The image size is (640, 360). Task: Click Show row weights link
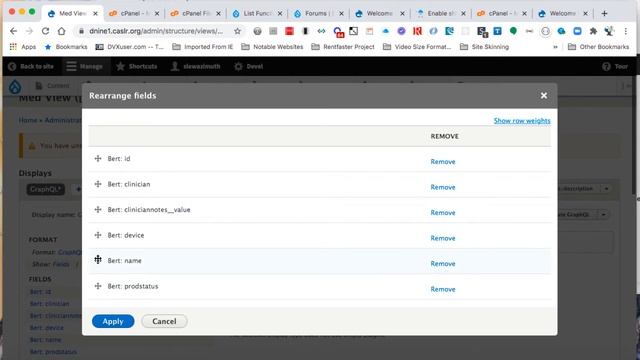[522, 121]
